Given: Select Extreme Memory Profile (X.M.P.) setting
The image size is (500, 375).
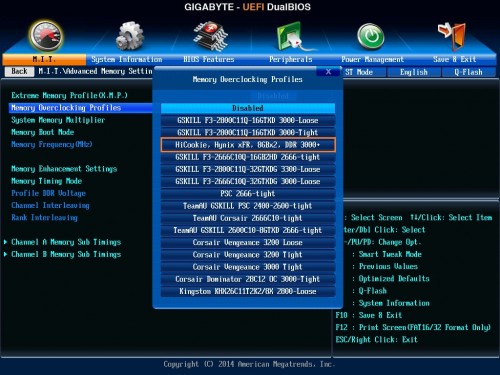Looking at the screenshot, I should pos(69,96).
